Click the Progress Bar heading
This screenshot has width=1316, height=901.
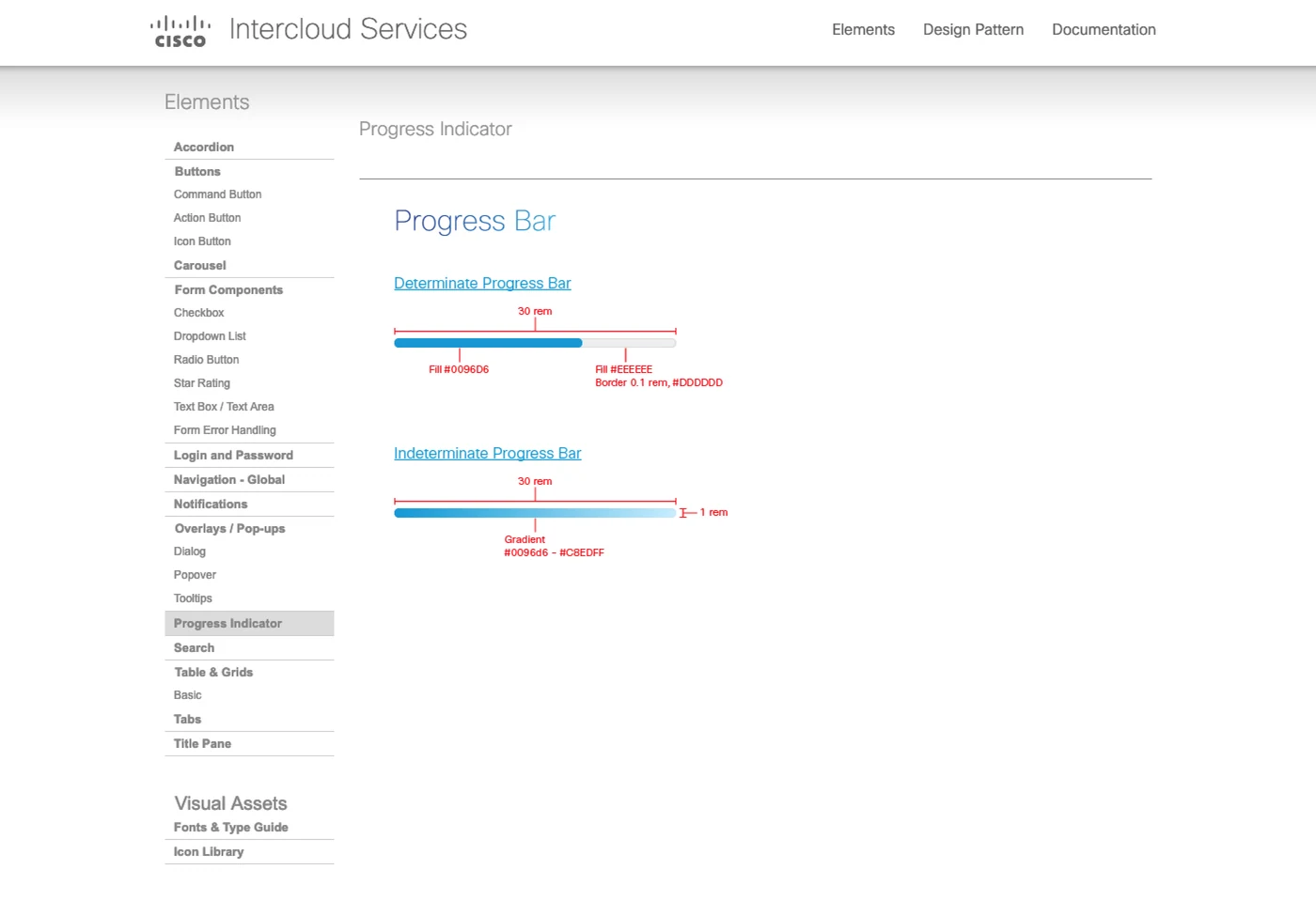tap(475, 221)
